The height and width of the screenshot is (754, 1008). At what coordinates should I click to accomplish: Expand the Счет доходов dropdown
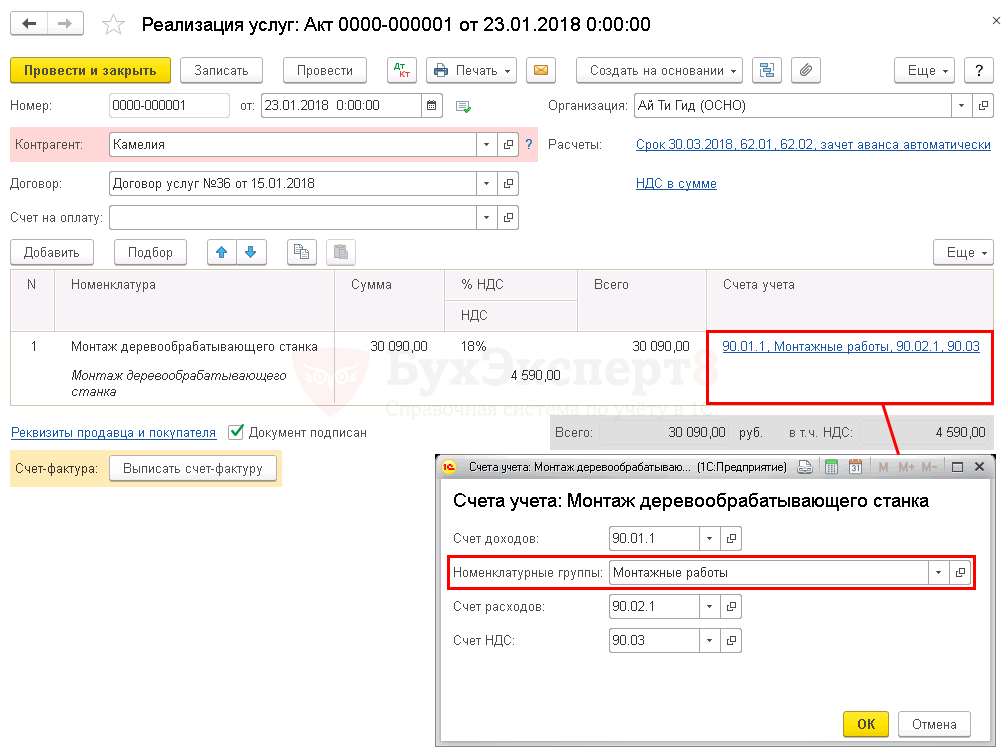click(x=710, y=539)
